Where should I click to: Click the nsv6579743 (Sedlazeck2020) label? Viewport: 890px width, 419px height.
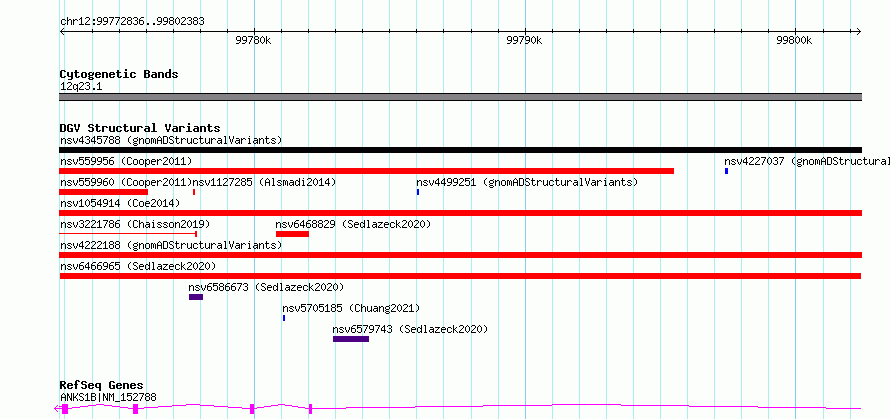(410, 329)
